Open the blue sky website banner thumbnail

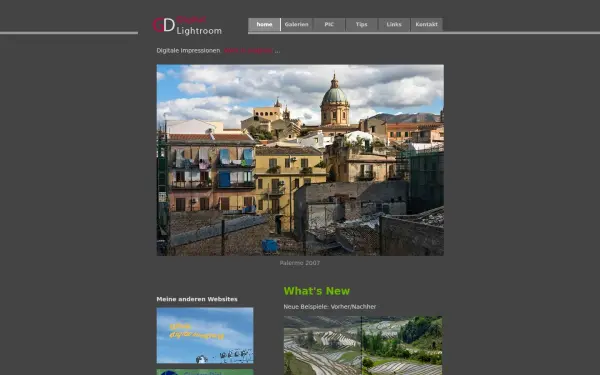click(x=205, y=335)
